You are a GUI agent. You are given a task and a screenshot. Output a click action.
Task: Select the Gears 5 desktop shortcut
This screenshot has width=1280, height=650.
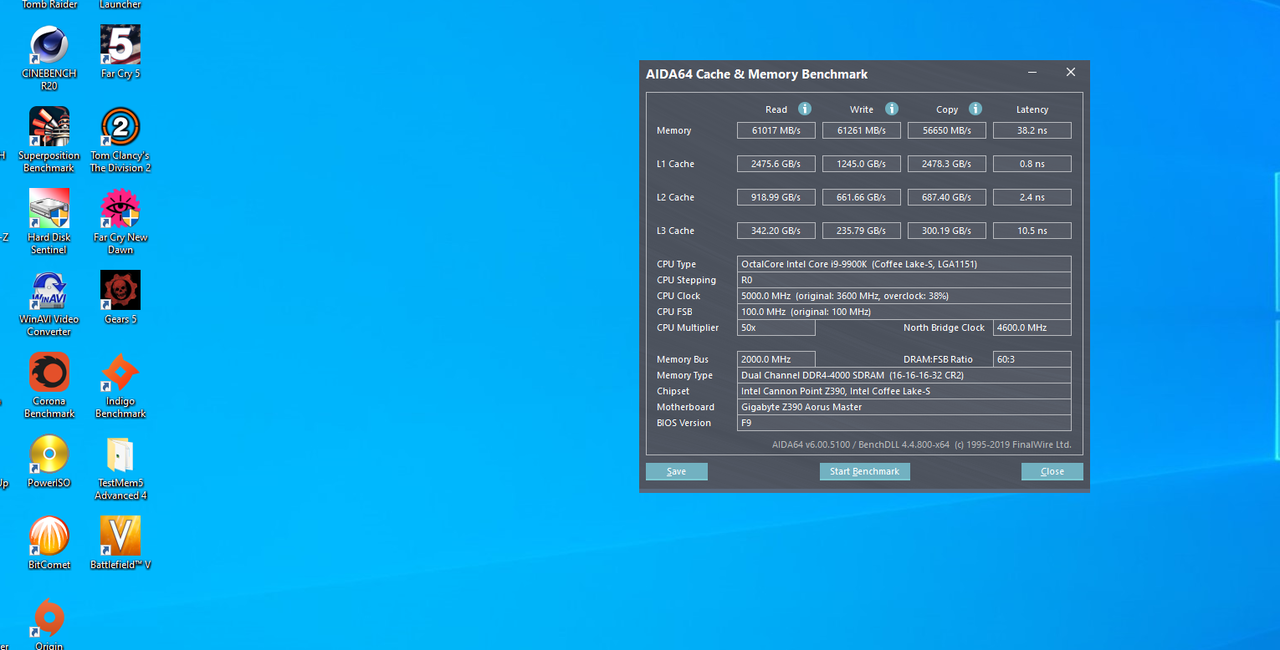pyautogui.click(x=120, y=298)
